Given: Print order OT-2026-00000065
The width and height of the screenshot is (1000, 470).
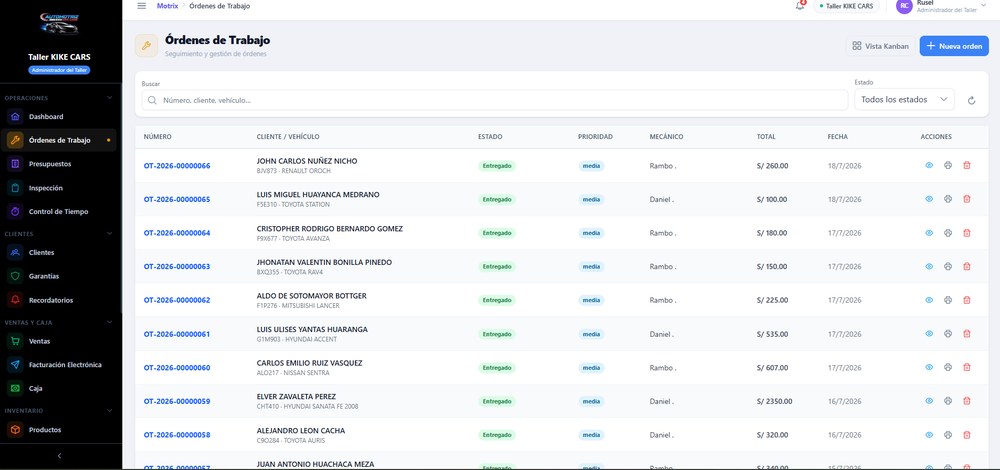Looking at the screenshot, I should tap(948, 199).
